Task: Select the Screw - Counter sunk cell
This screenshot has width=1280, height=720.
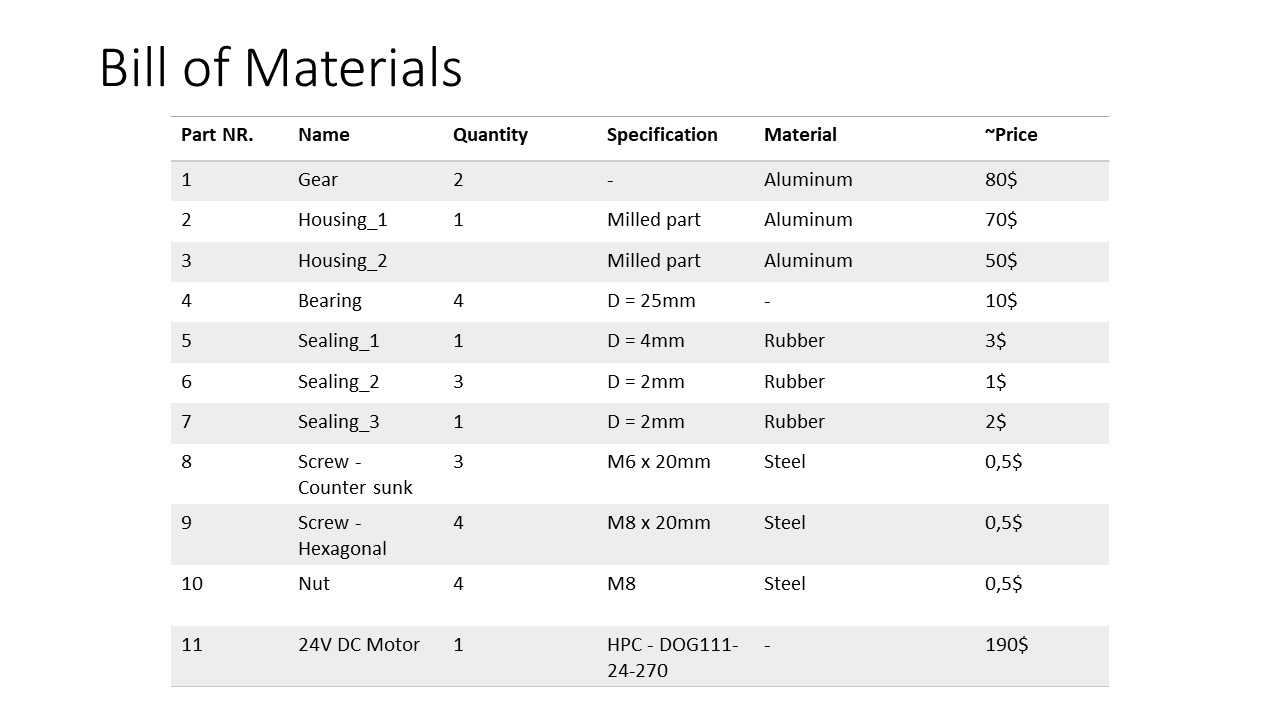Action: pyautogui.click(x=355, y=475)
